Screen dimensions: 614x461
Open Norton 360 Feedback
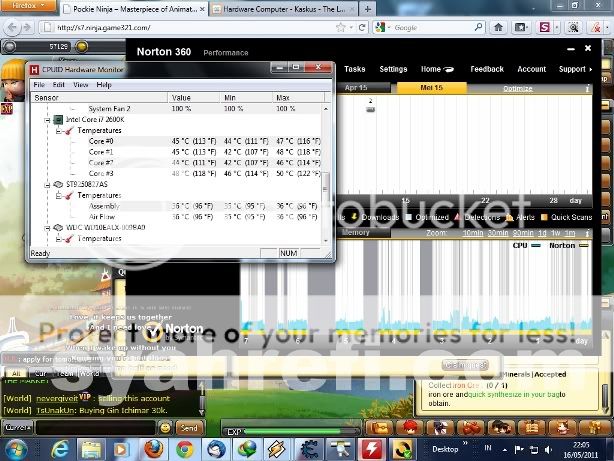(487, 69)
